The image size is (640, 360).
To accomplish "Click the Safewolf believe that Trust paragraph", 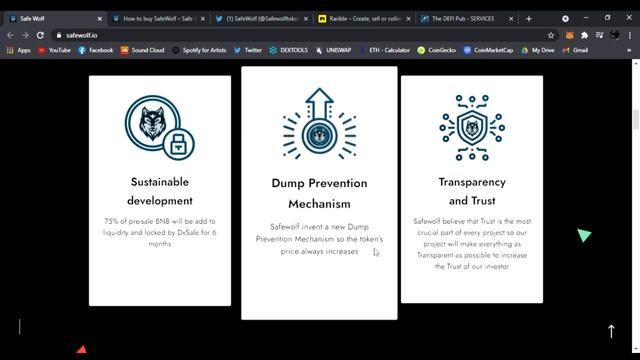I will (472, 244).
